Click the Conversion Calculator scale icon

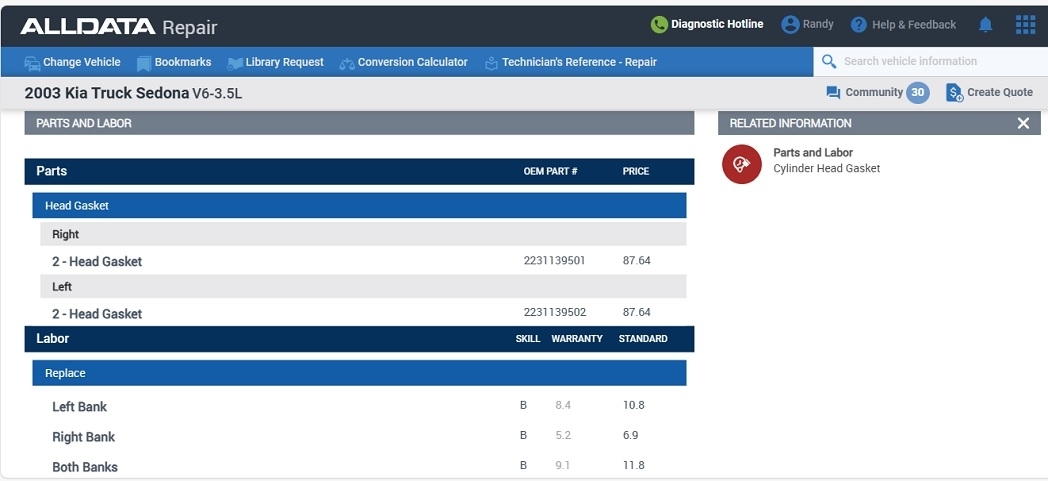click(x=347, y=63)
